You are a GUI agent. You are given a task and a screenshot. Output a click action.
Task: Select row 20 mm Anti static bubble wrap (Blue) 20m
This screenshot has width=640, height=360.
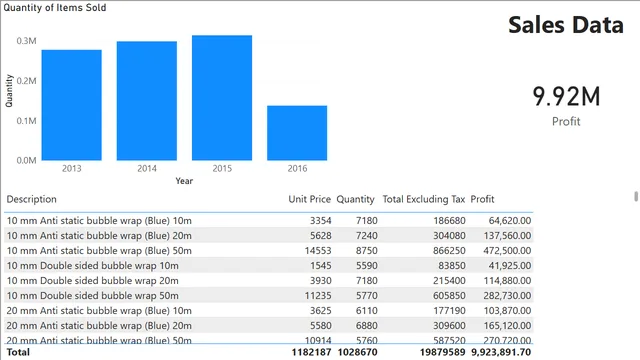pos(269,326)
